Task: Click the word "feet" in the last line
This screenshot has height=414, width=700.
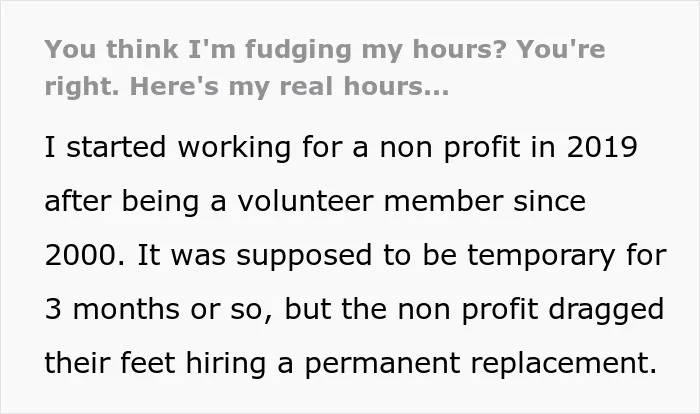Action: (147, 362)
